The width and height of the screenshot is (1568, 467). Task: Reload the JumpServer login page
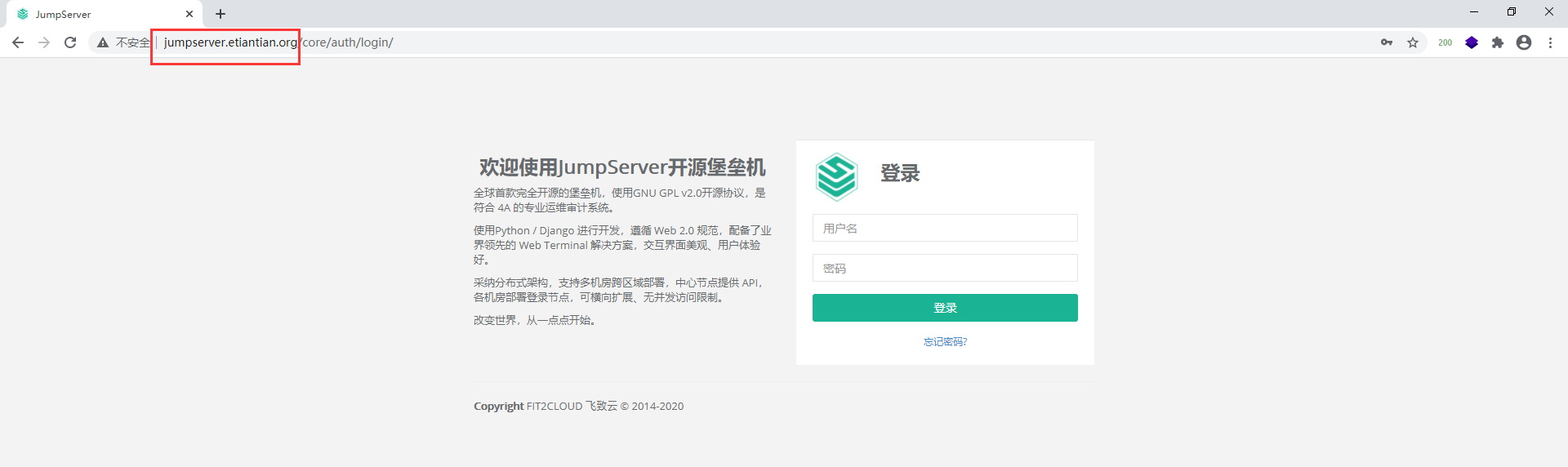click(x=70, y=42)
